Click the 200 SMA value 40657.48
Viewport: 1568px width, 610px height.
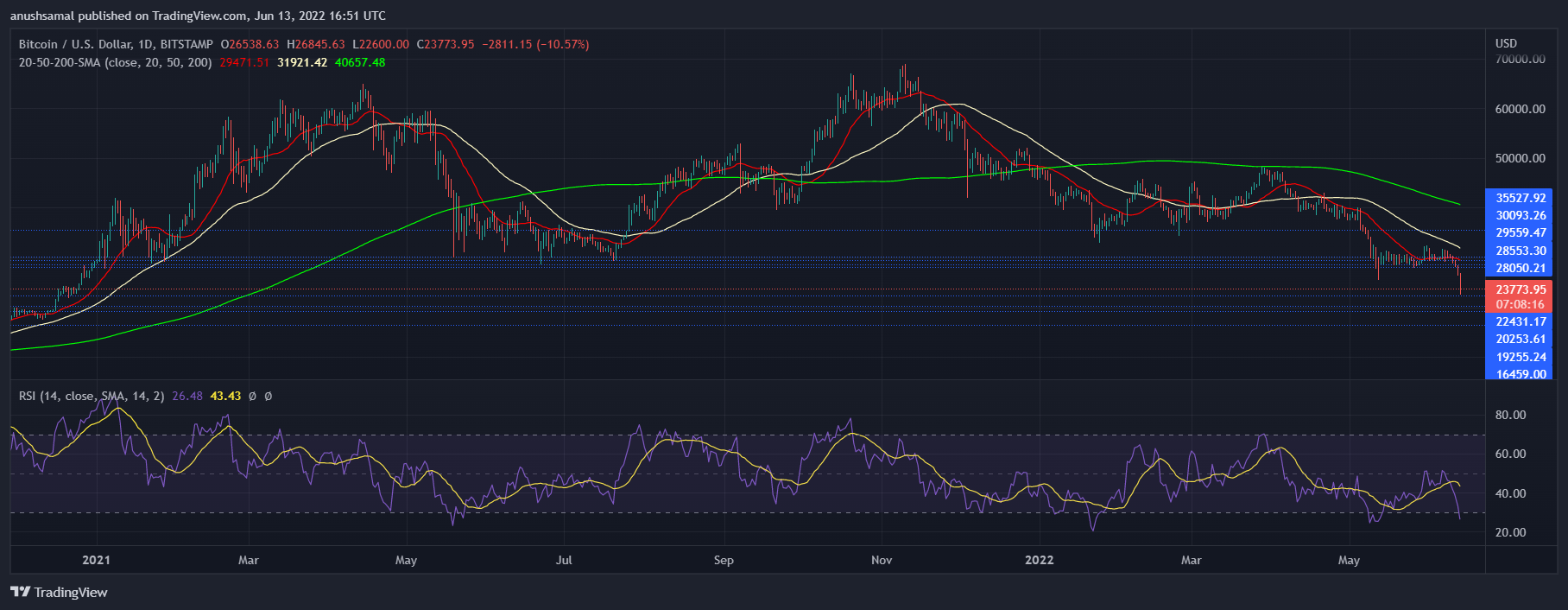[360, 62]
